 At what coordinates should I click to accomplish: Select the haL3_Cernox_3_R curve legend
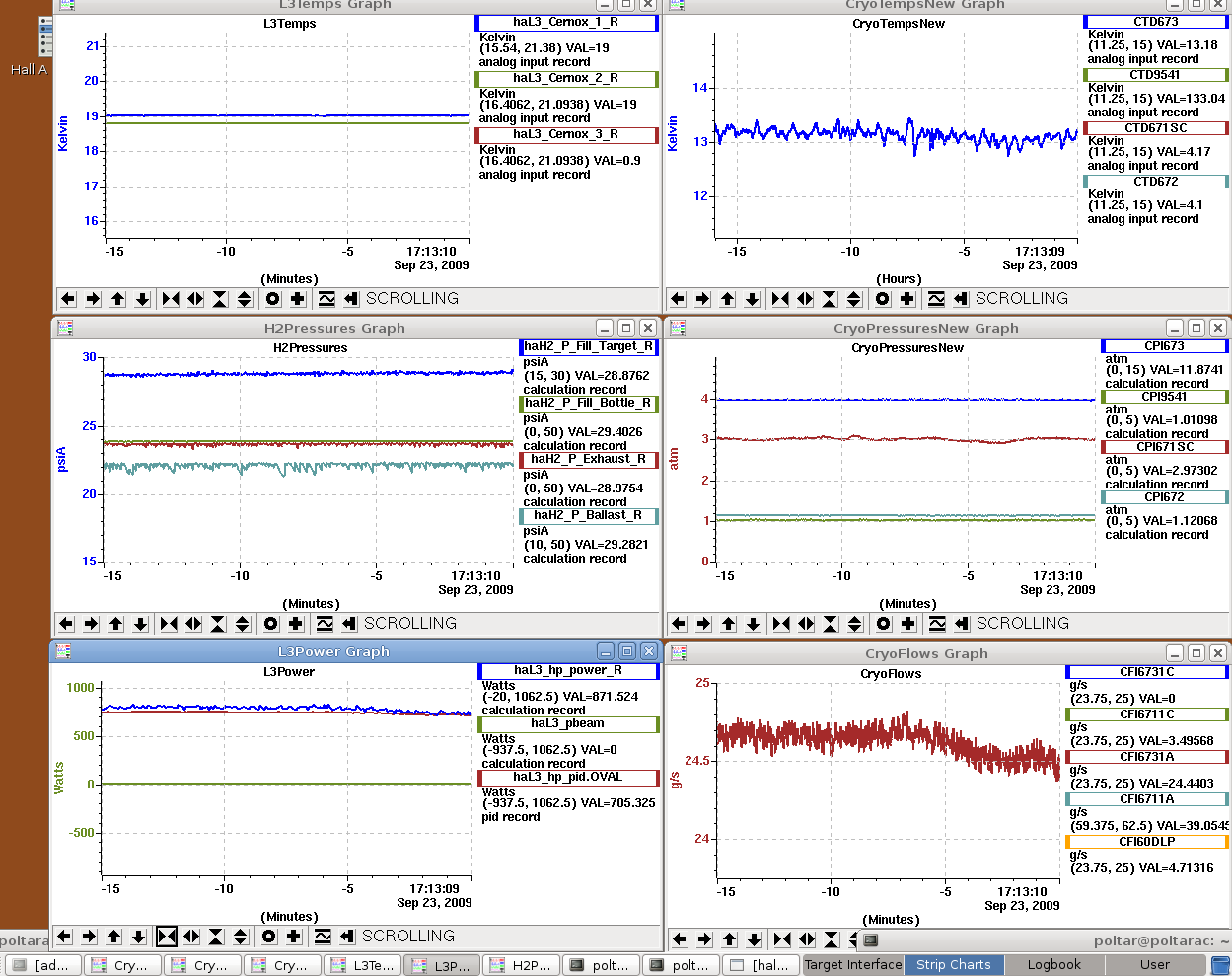tap(566, 135)
